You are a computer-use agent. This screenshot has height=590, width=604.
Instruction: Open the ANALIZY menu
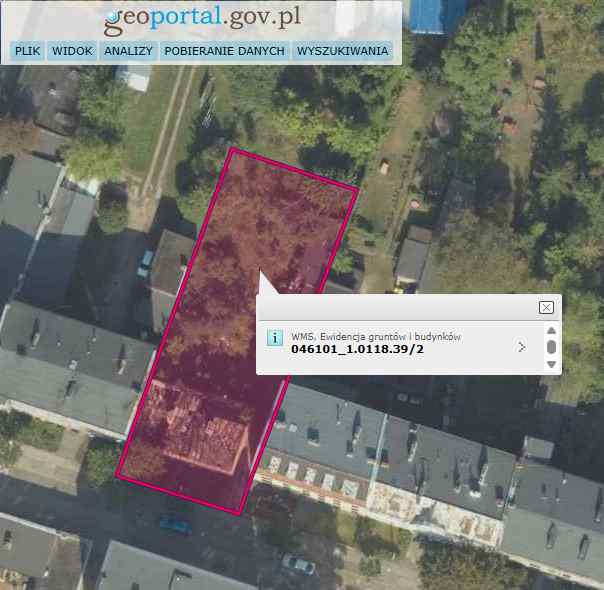(128, 51)
